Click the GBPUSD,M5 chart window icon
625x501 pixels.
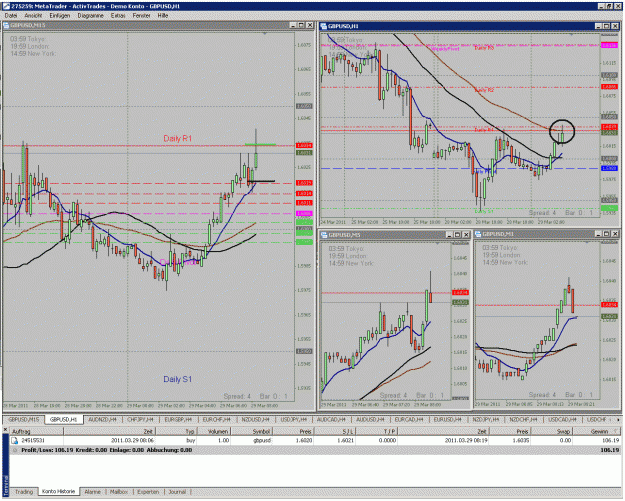[x=324, y=235]
